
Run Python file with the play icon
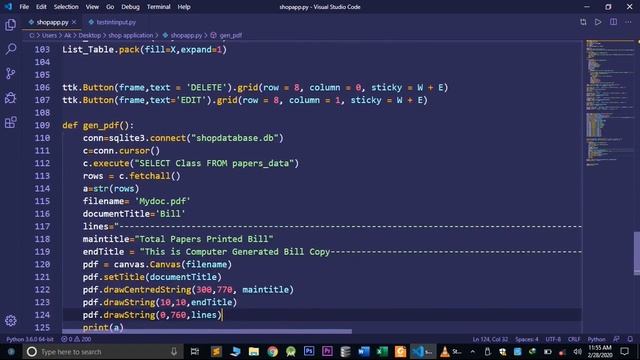point(598,22)
